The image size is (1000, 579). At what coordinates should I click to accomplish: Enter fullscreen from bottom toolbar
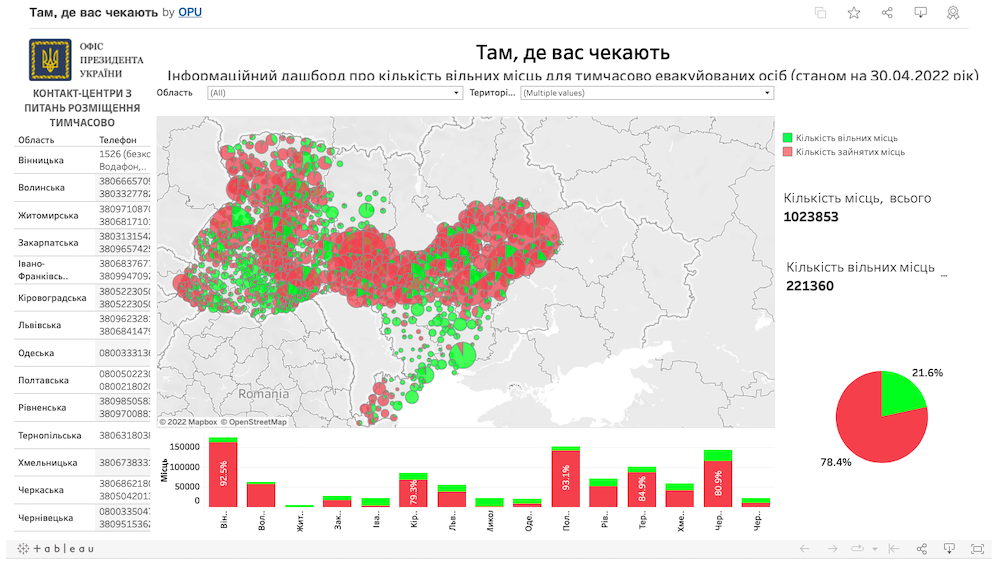click(x=977, y=548)
